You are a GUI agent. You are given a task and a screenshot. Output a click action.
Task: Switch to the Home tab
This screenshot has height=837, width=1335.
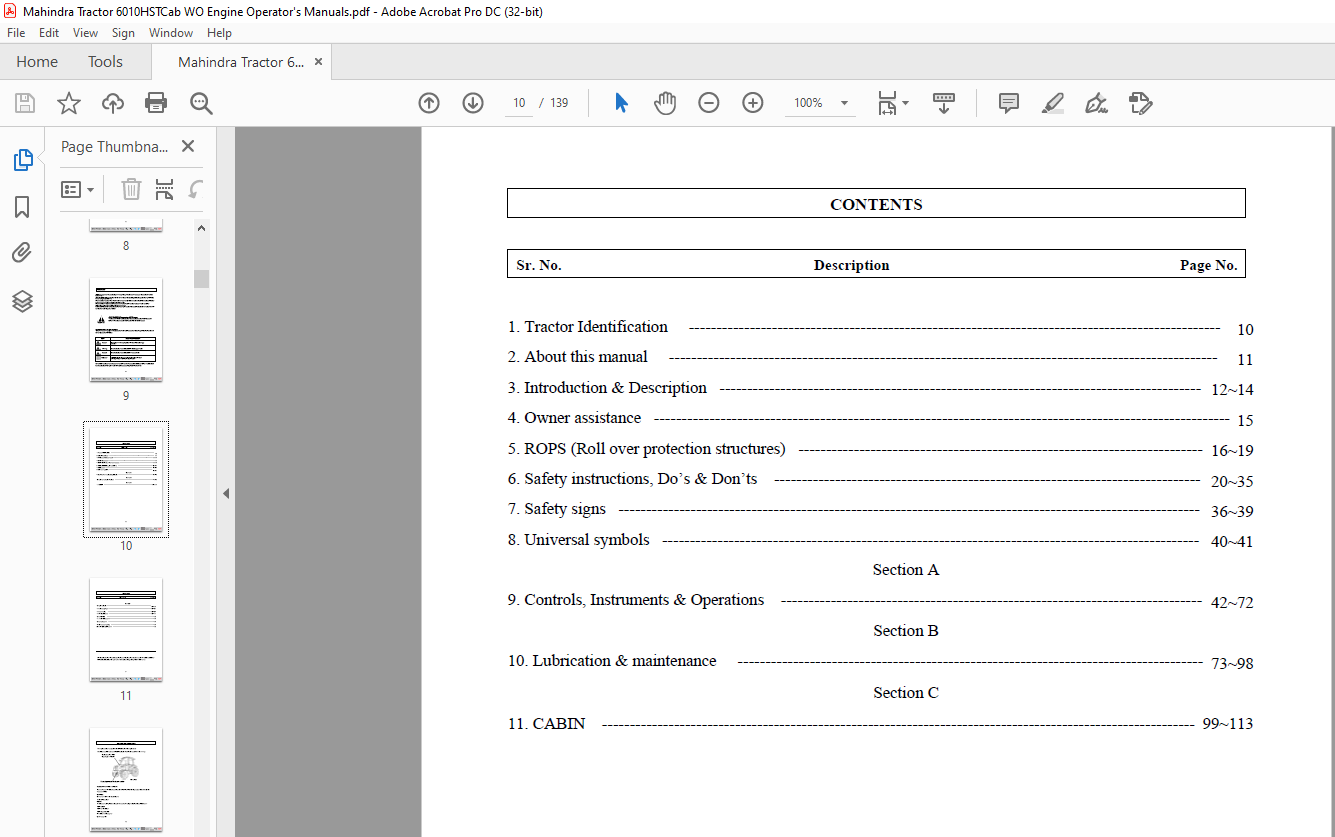[x=37, y=62]
